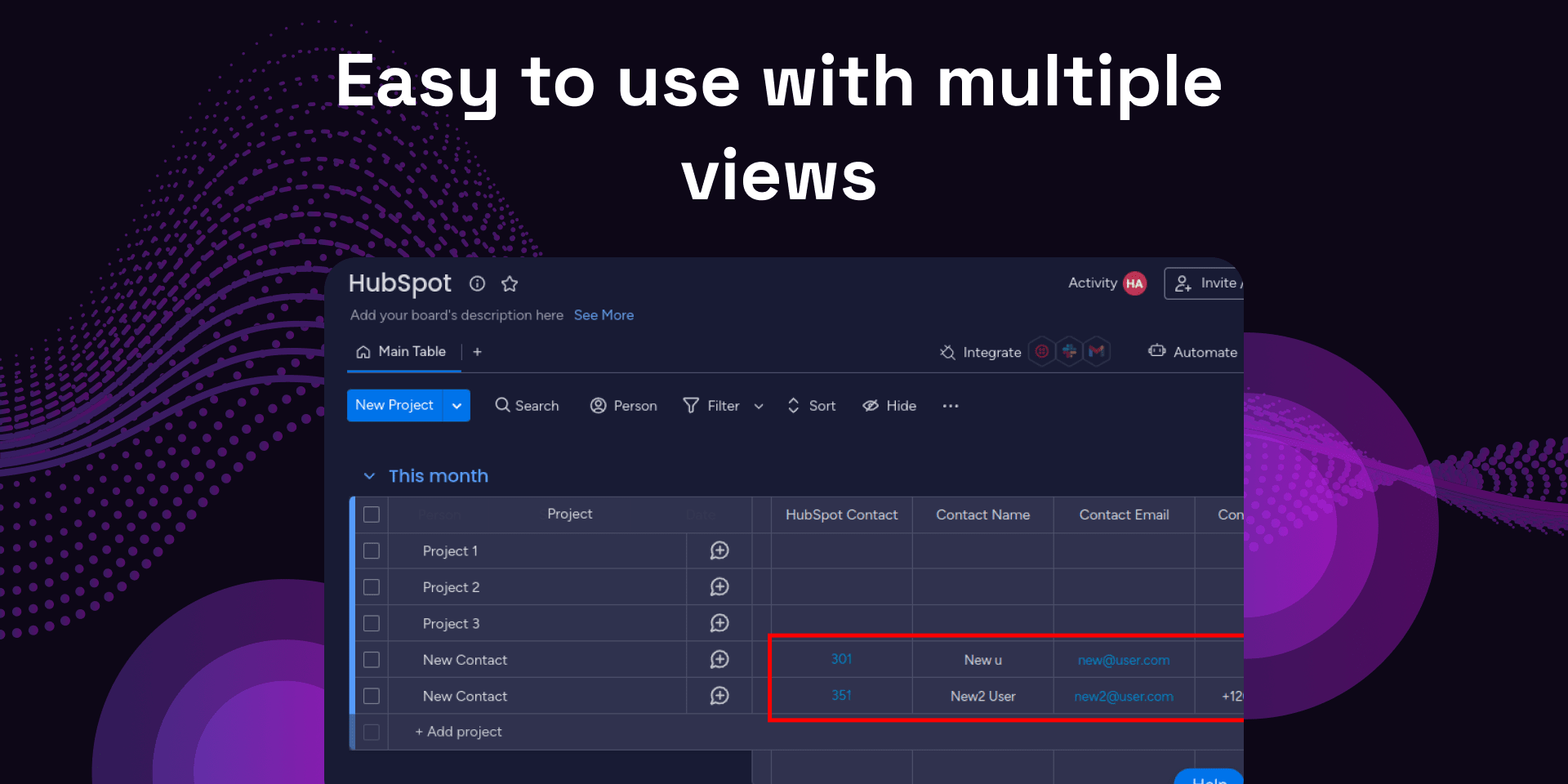Viewport: 1568px width, 784px height.
Task: Open the Integrate menu
Action: tap(980, 352)
